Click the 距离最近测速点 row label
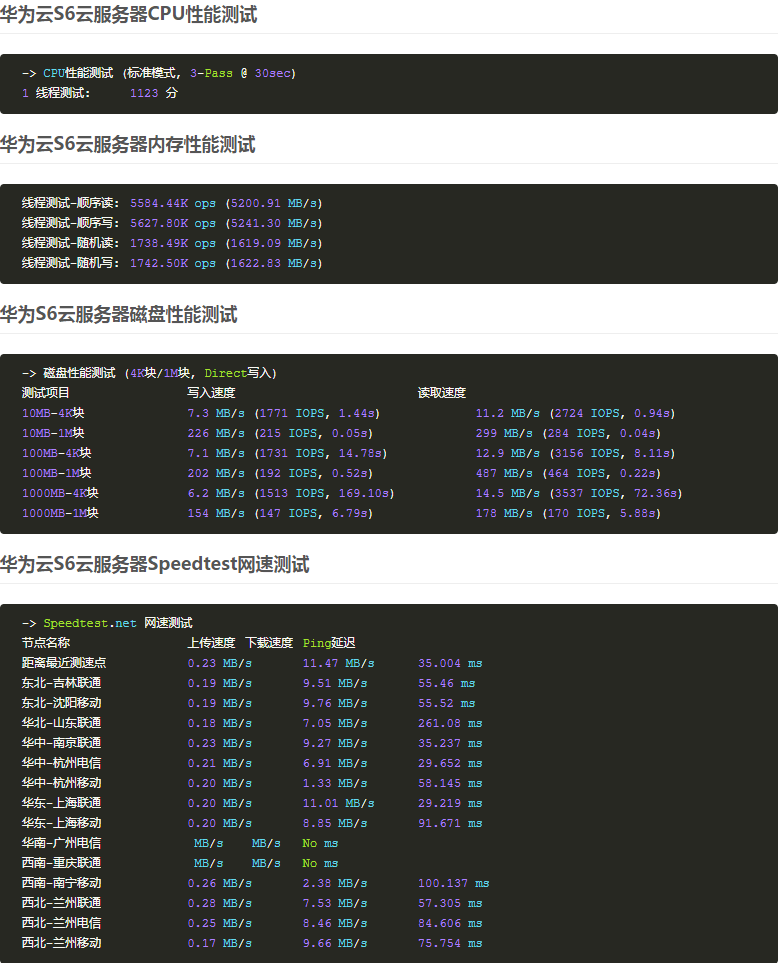 (64, 663)
